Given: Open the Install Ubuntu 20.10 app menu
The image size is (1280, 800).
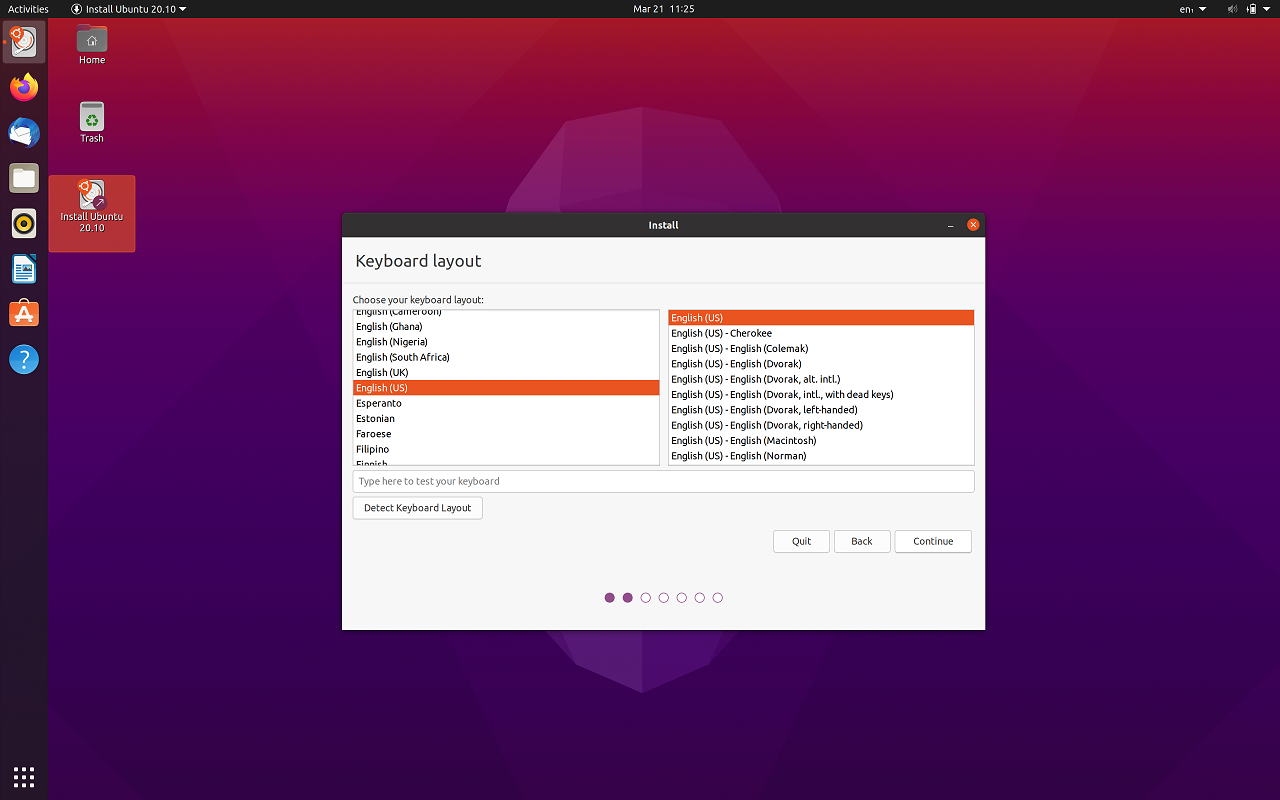Looking at the screenshot, I should tap(128, 9).
